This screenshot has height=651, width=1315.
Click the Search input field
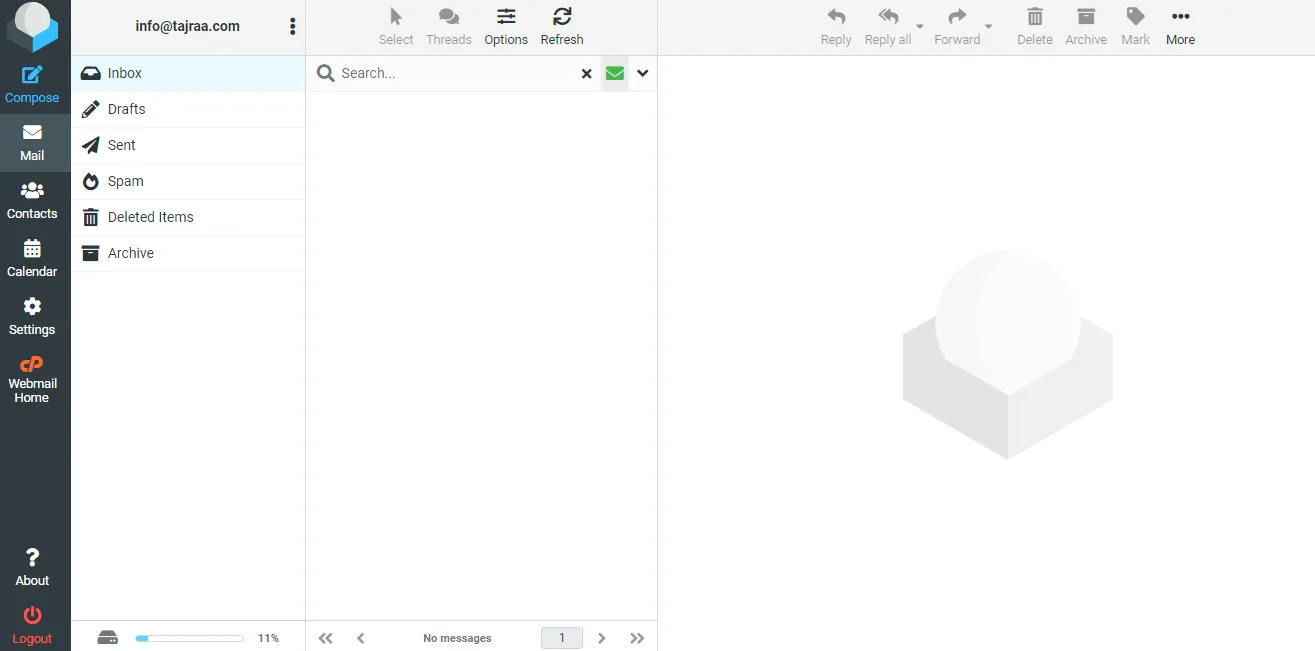(x=455, y=73)
